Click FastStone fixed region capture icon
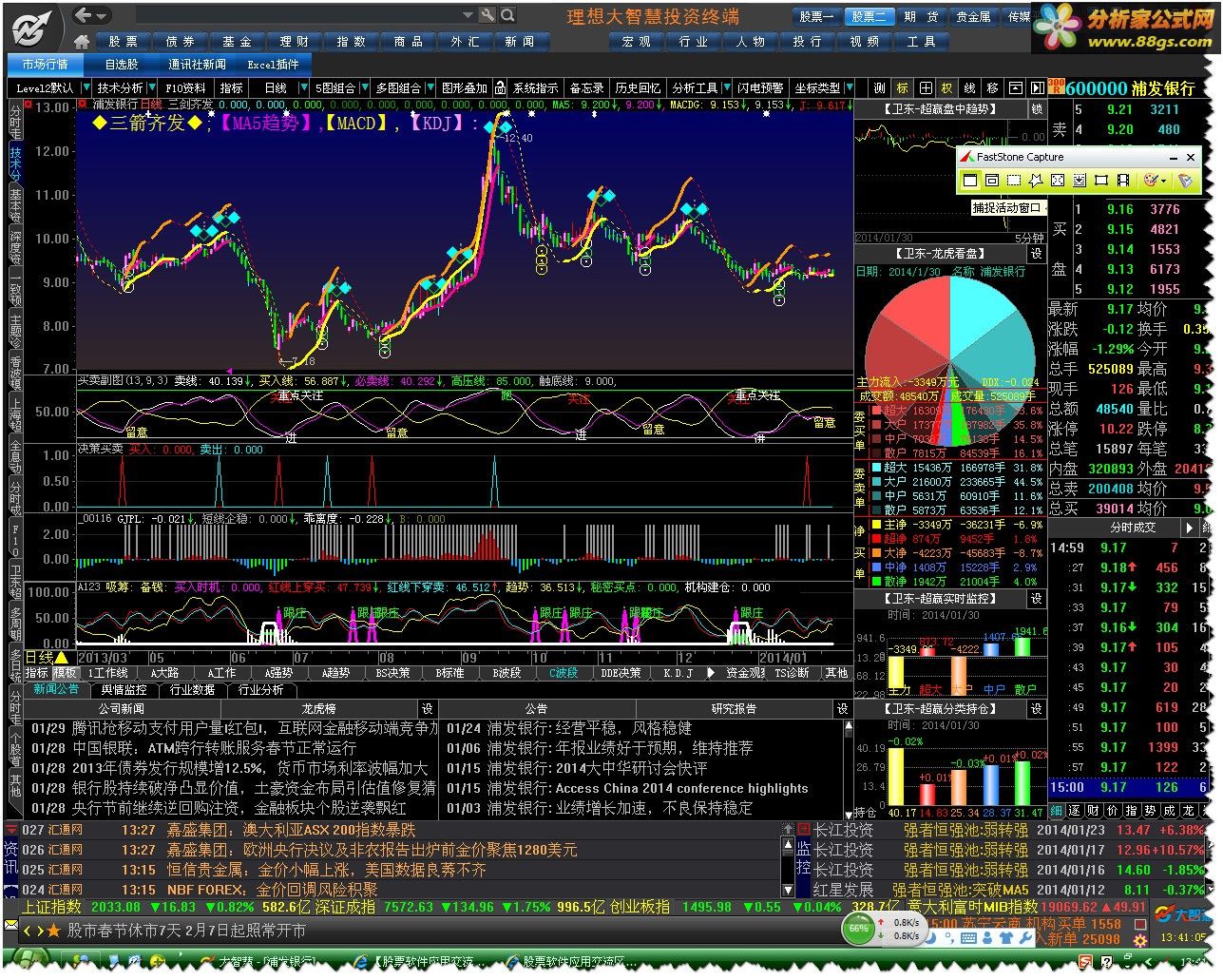Image resolution: width=1223 pixels, height=980 pixels. (1101, 180)
